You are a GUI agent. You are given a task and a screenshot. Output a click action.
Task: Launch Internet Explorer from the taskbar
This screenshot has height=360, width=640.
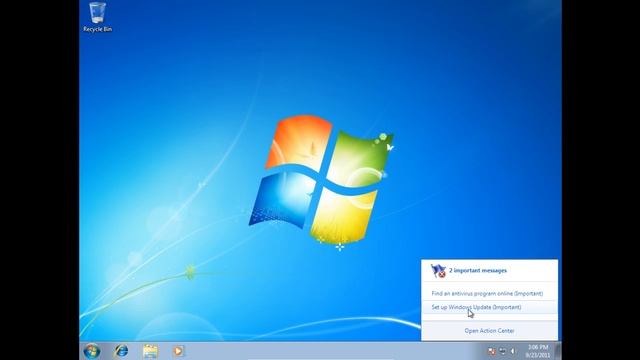[x=121, y=351]
